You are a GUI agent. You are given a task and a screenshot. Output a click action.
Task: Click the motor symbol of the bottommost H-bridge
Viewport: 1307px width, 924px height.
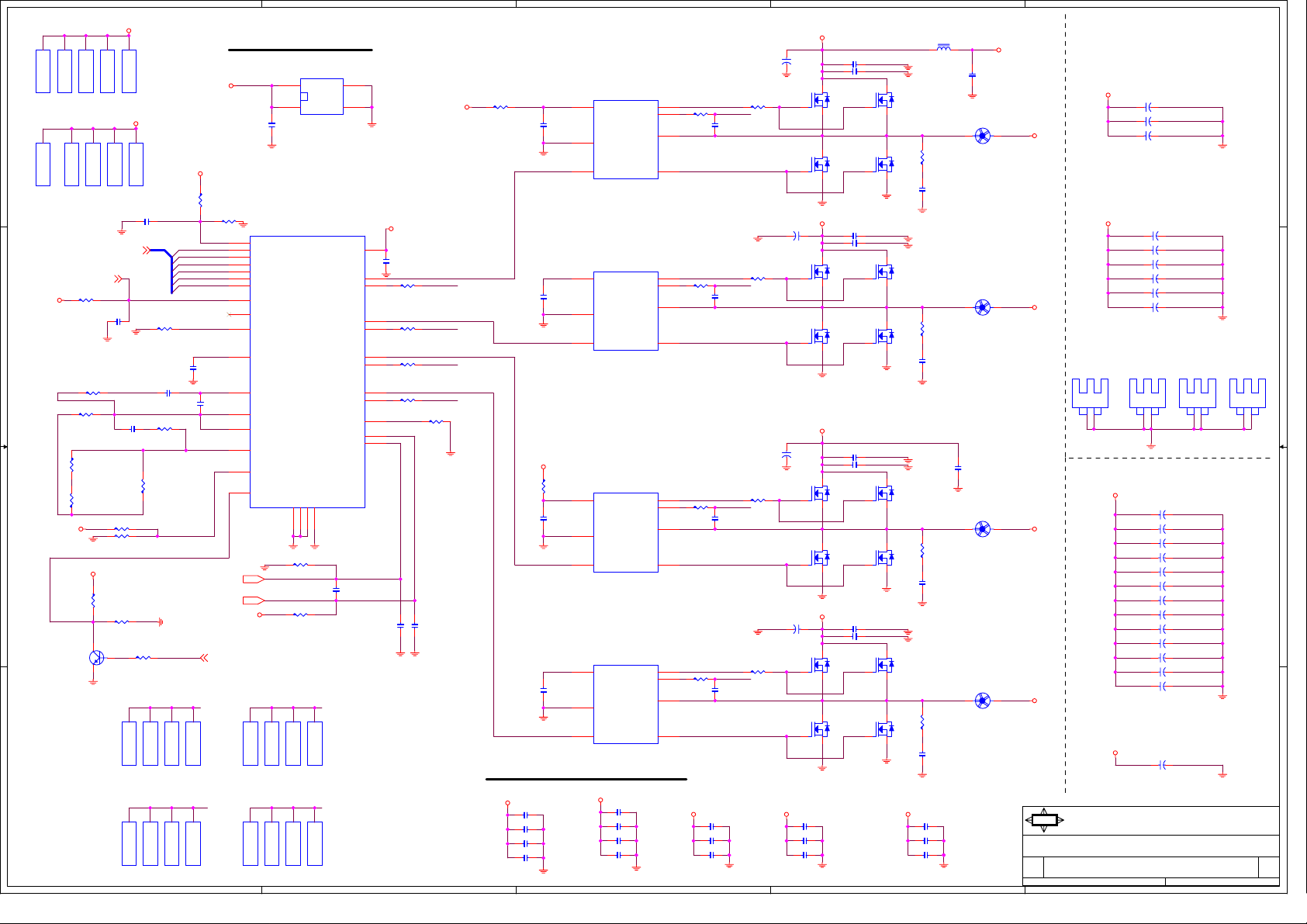(x=982, y=701)
